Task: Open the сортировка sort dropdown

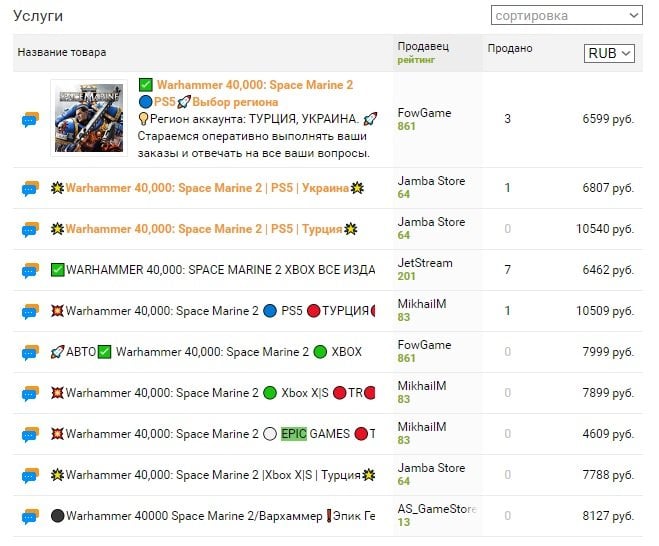Action: [567, 16]
